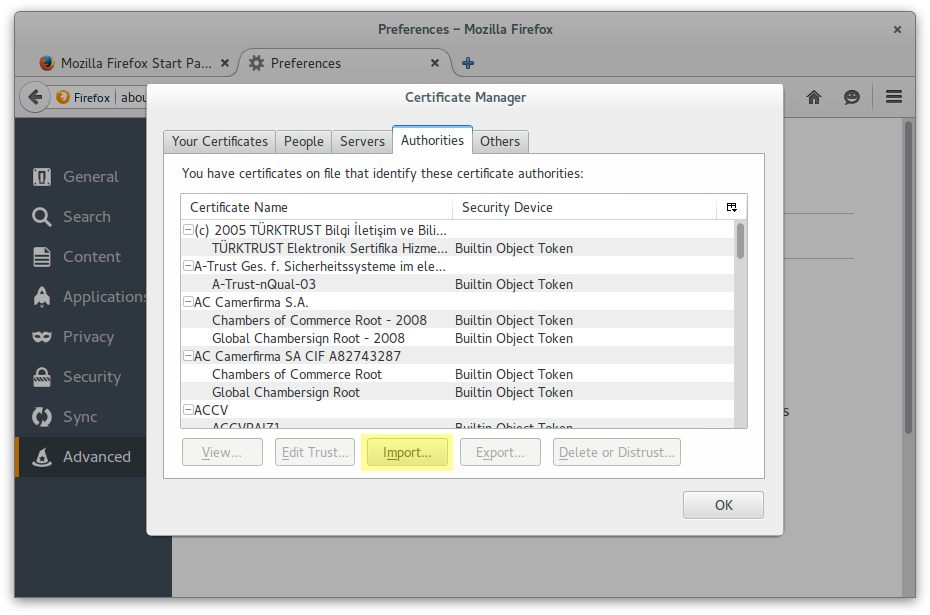This screenshot has height=615, width=930.
Task: Confirm Certificate Manager with OK
Action: (x=723, y=505)
